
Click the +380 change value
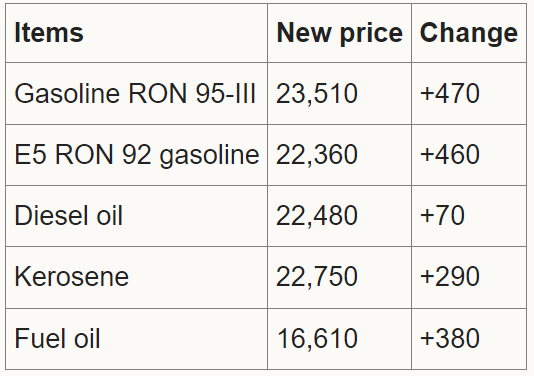(x=450, y=339)
